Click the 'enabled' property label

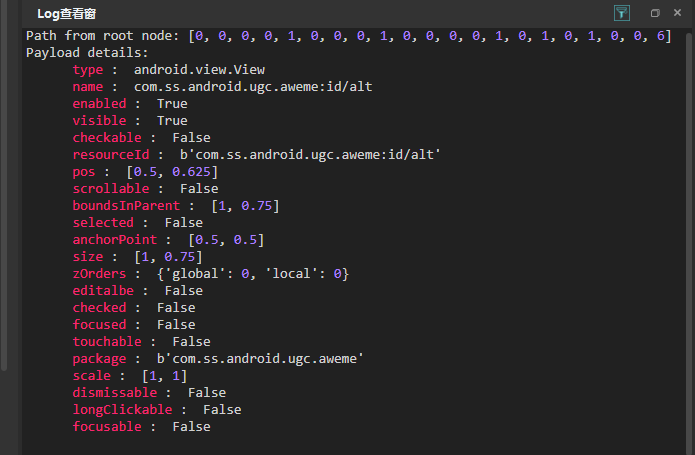pos(99,104)
